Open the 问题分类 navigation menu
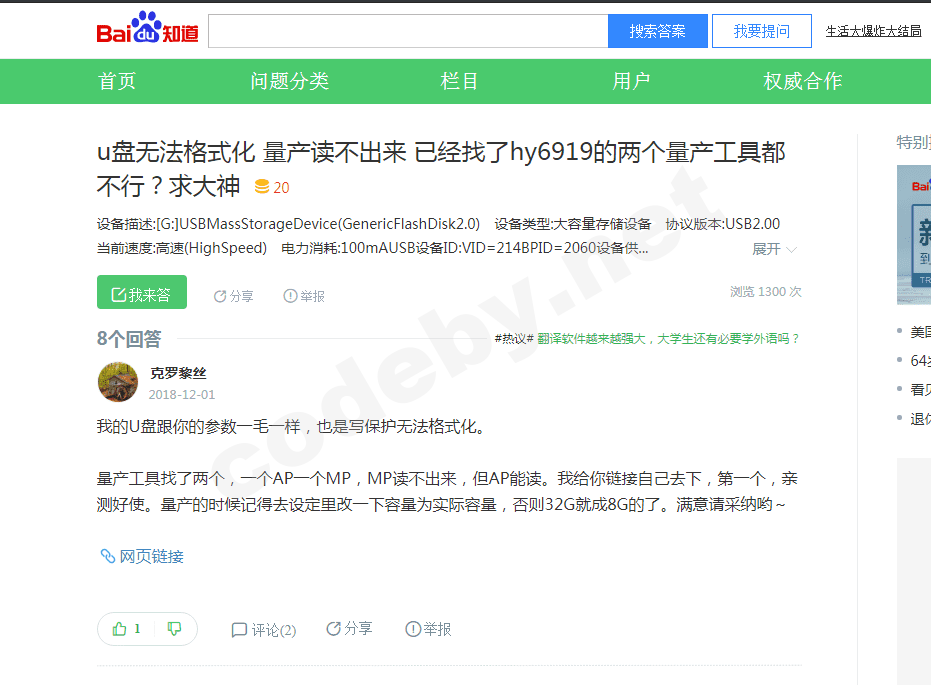 290,81
